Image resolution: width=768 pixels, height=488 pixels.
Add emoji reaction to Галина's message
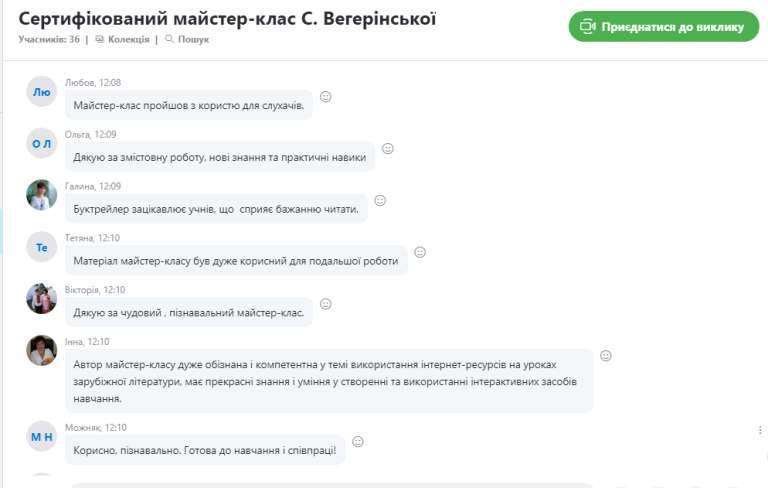(x=380, y=200)
